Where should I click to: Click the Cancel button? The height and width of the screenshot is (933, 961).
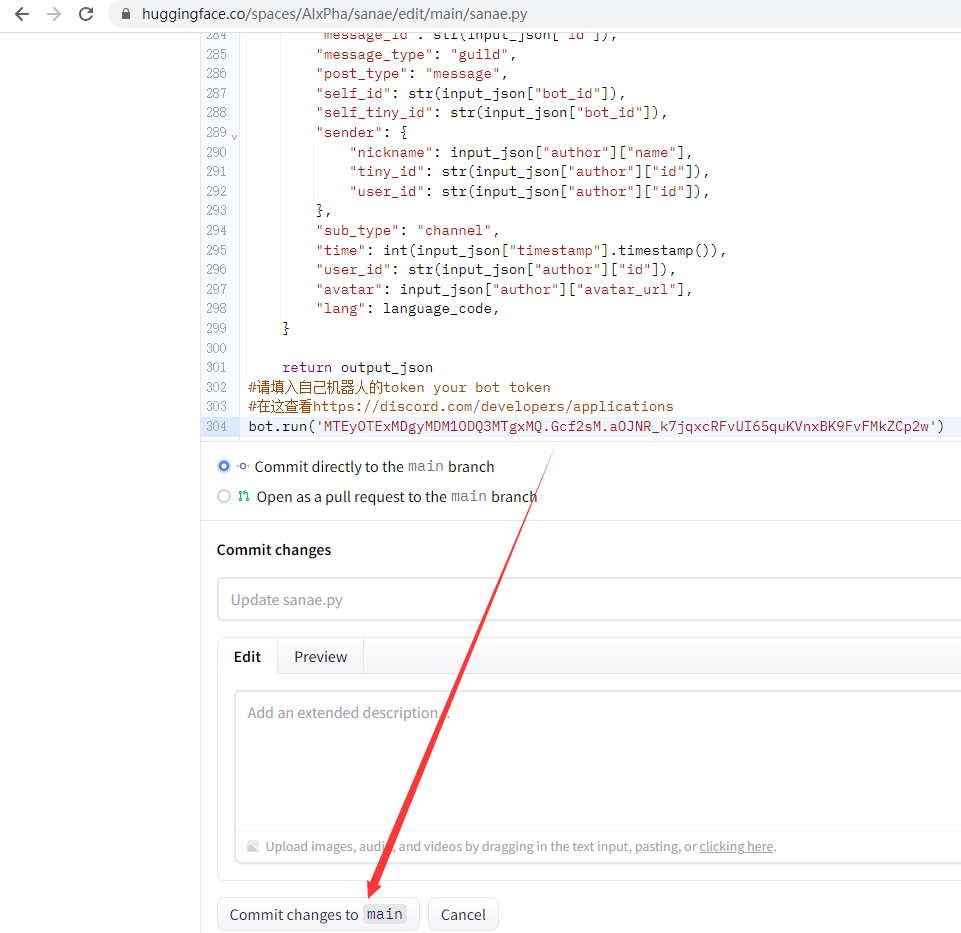coord(463,914)
